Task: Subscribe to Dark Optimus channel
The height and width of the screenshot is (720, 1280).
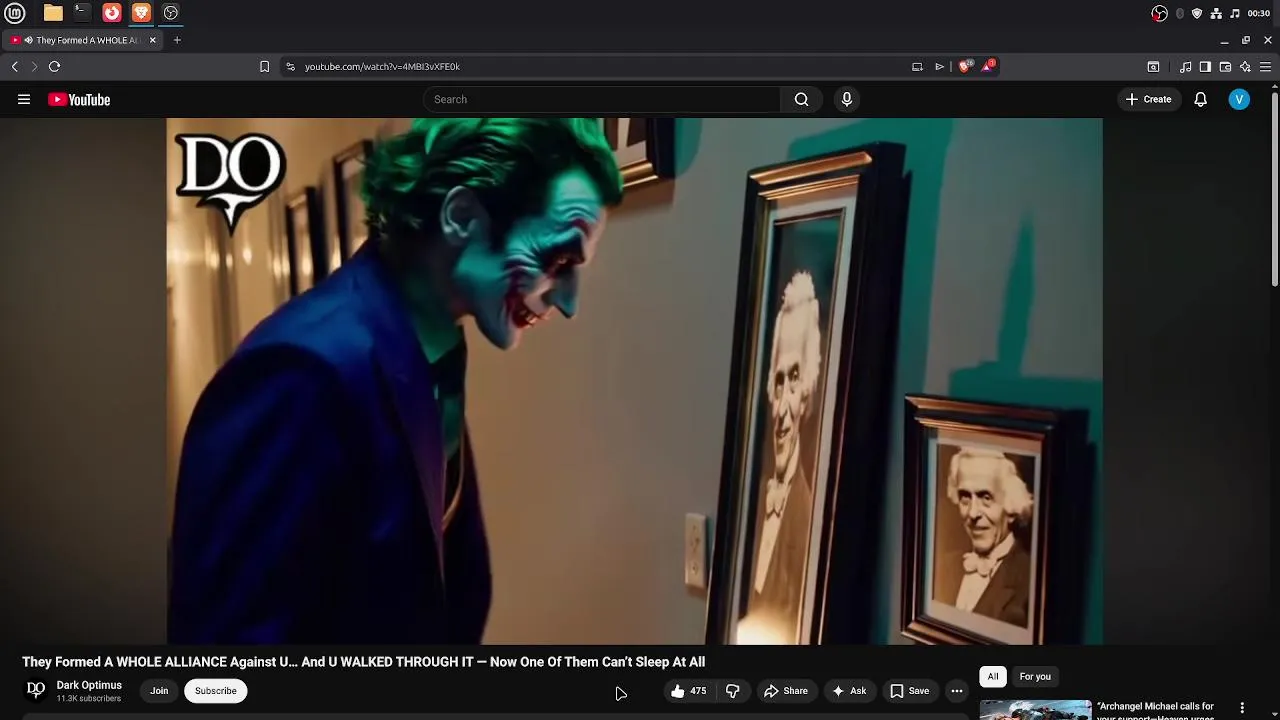Action: pos(216,691)
